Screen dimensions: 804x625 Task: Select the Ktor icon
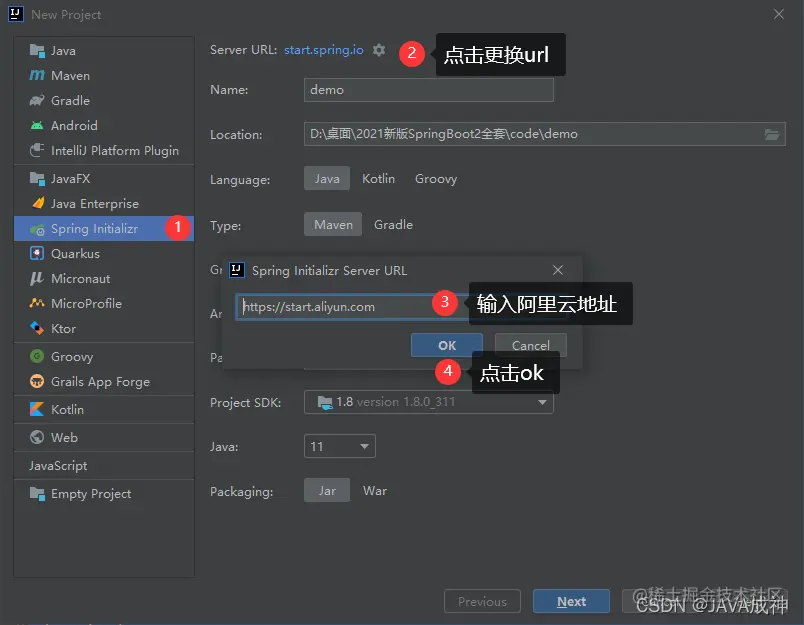click(37, 328)
